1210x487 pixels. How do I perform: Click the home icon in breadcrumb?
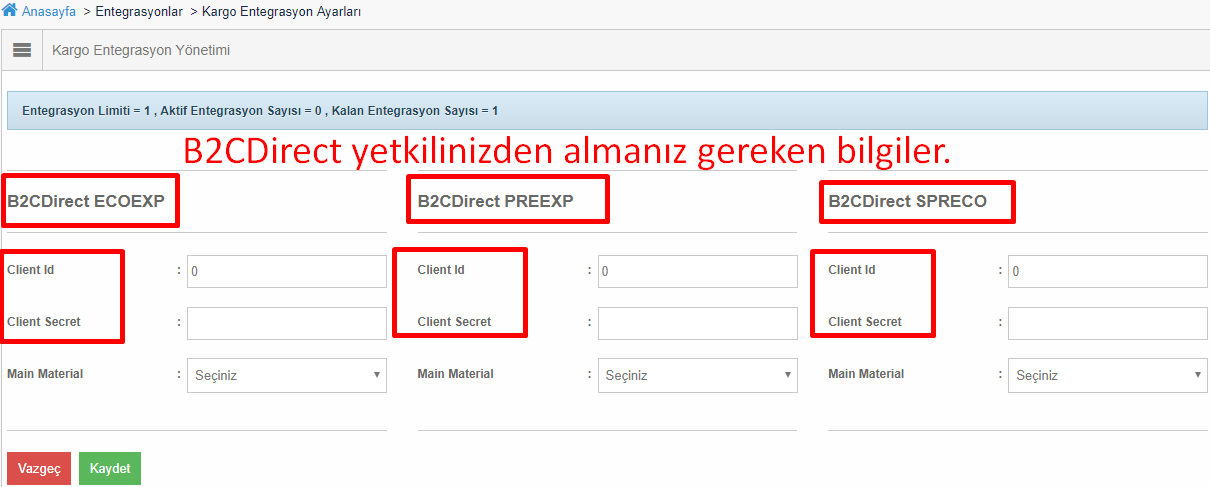click(10, 12)
